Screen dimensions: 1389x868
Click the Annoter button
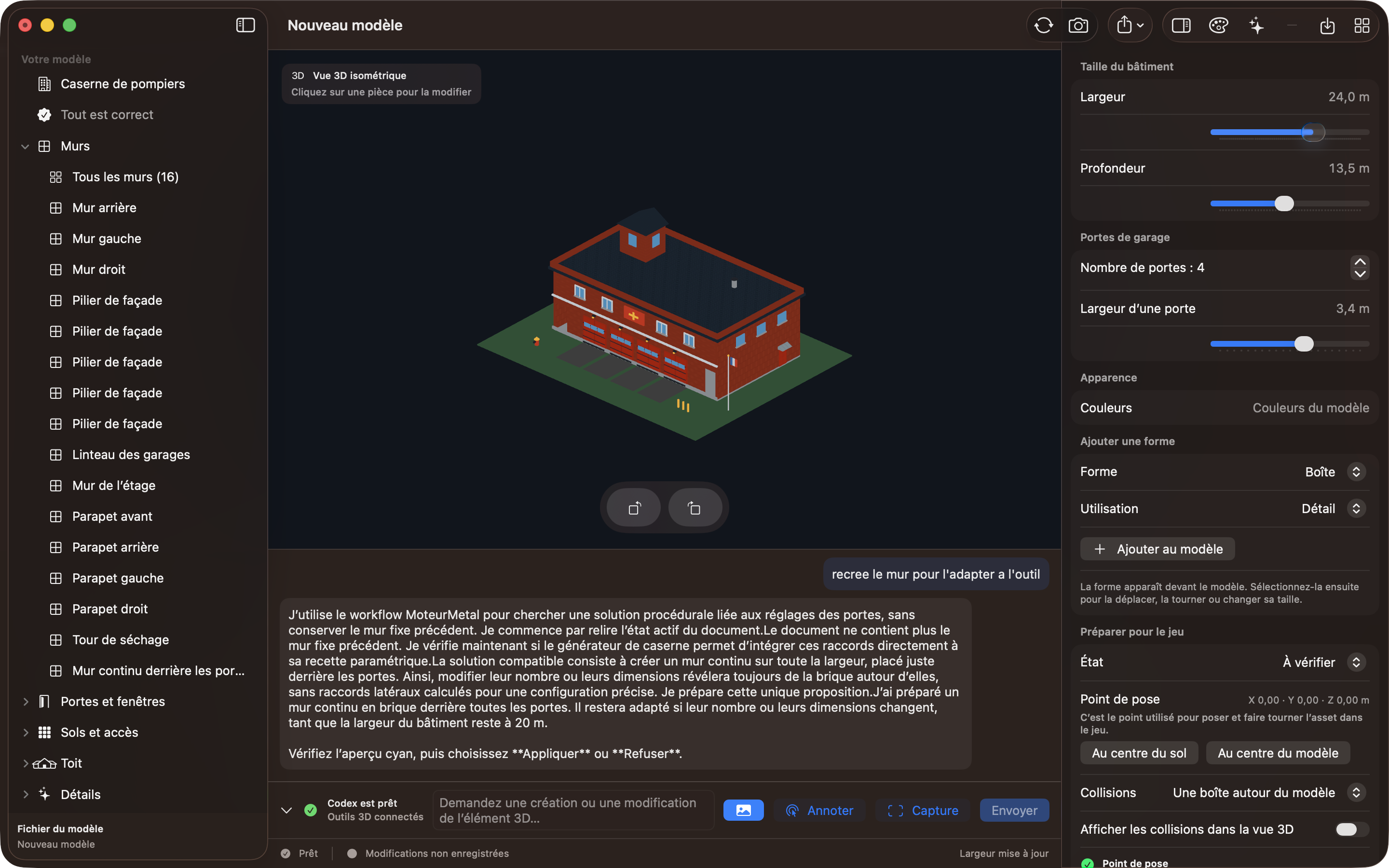(x=819, y=810)
